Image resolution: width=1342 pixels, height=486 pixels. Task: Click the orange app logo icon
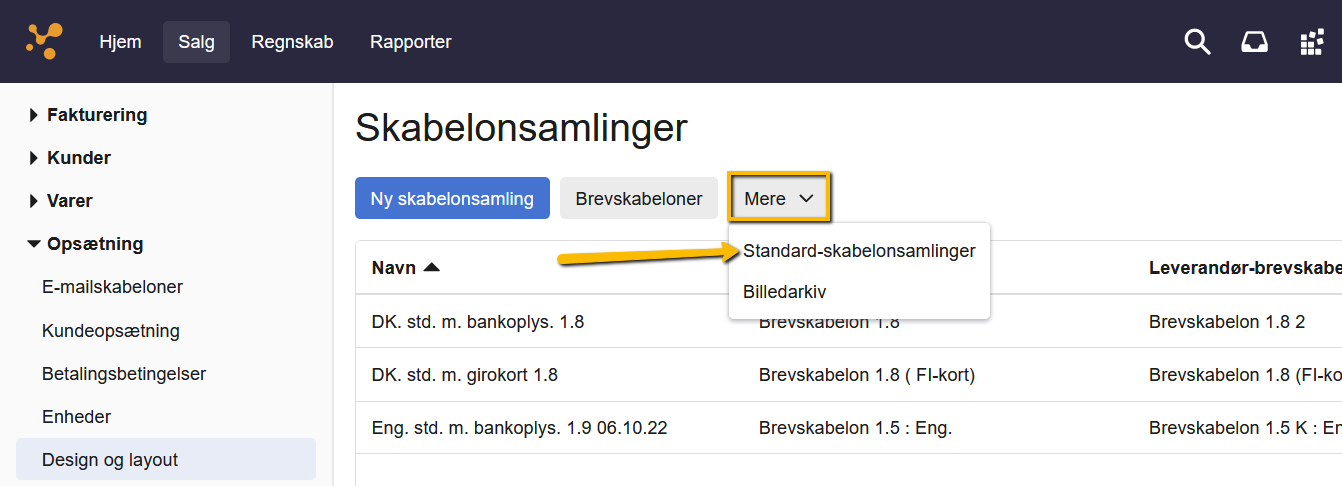[x=44, y=41]
